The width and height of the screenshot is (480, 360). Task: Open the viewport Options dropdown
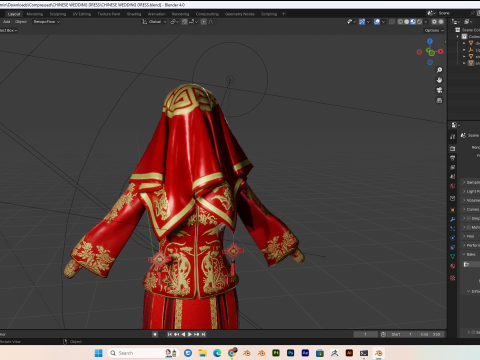pos(434,30)
